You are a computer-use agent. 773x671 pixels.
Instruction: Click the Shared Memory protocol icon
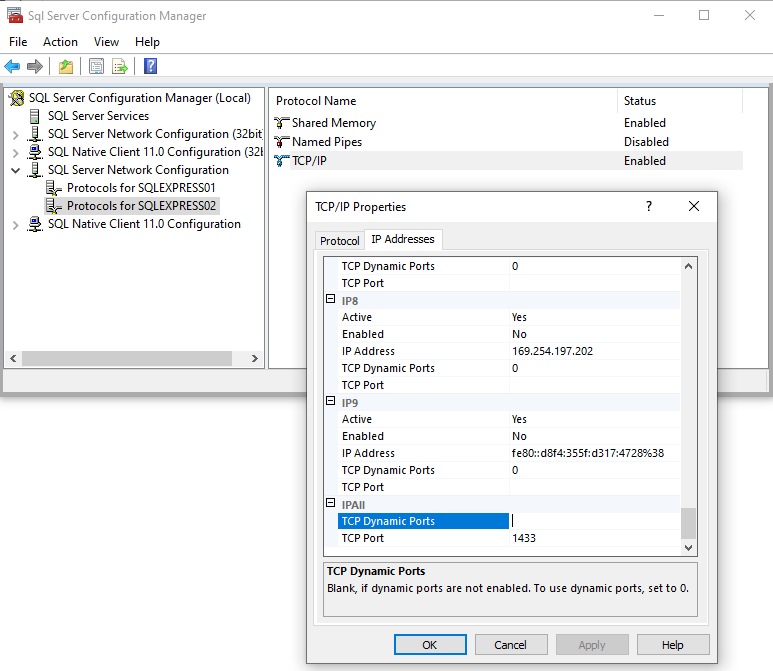pyautogui.click(x=281, y=123)
